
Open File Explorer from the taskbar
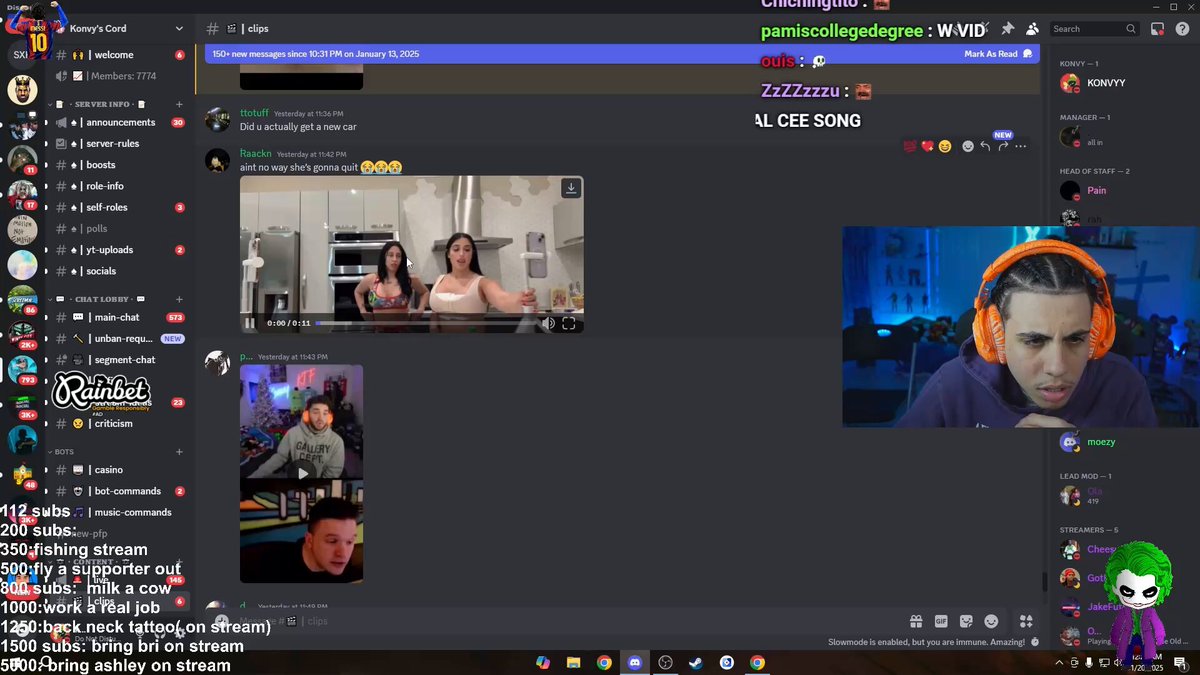[x=574, y=662]
